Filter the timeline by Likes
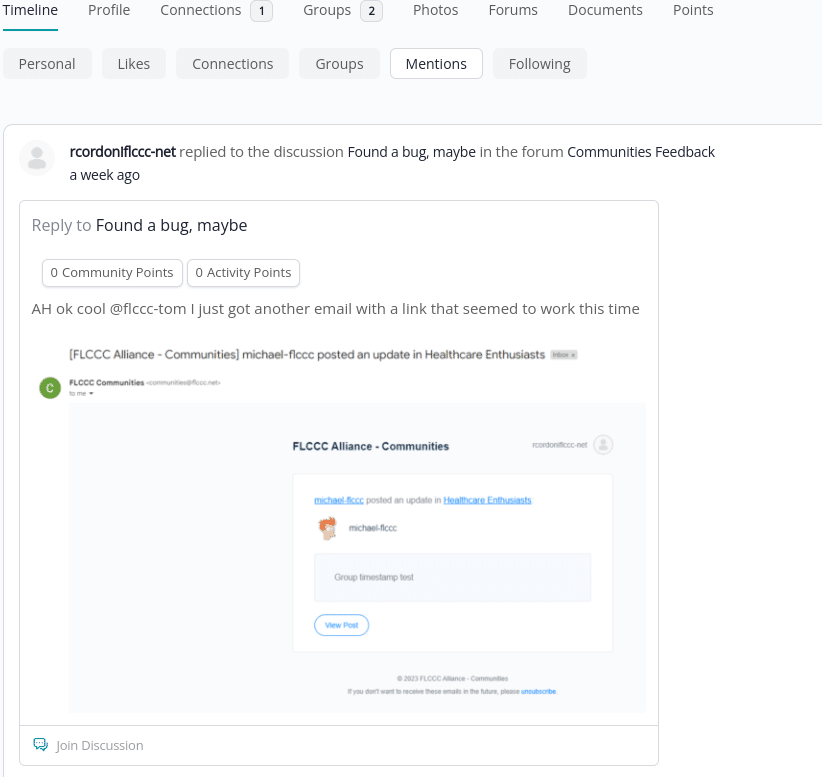This screenshot has width=822, height=777. click(x=133, y=64)
